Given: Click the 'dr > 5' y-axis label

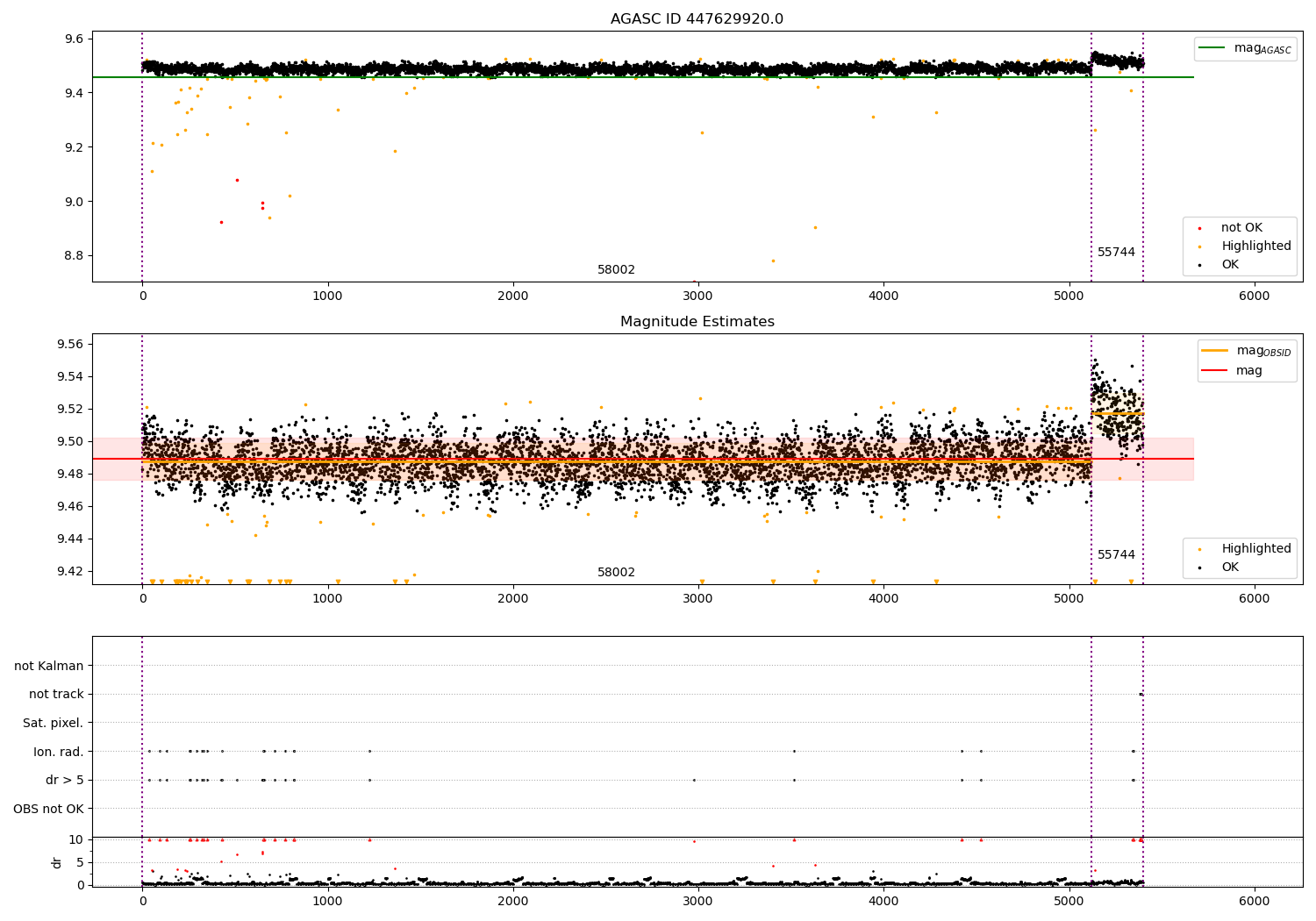Looking at the screenshot, I should pyautogui.click(x=65, y=780).
